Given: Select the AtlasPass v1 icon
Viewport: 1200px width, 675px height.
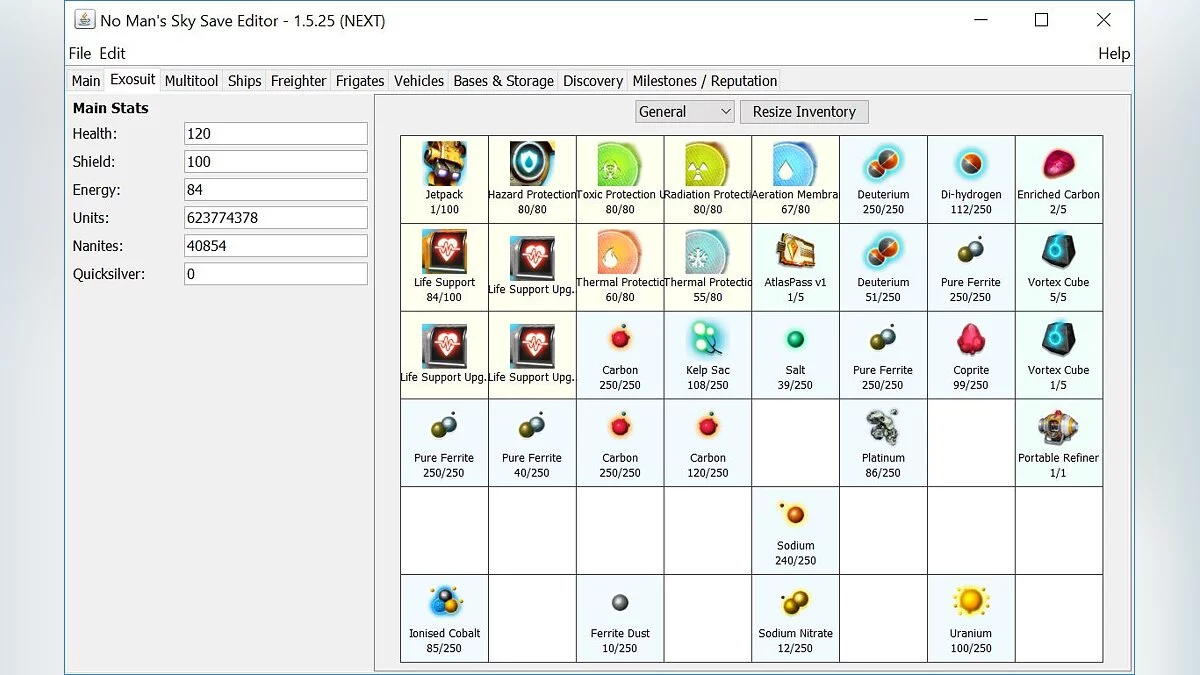Looking at the screenshot, I should tap(795, 251).
